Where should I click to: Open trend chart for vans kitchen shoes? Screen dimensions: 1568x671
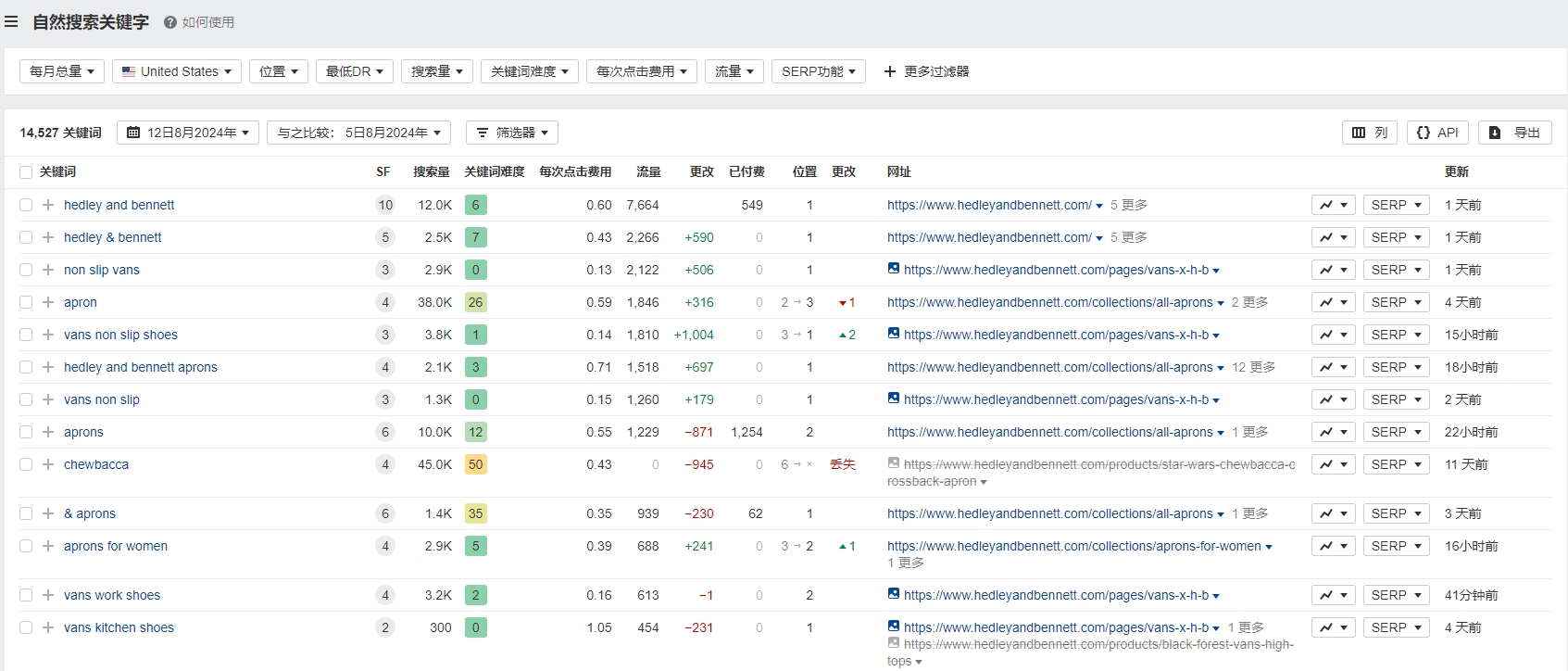click(1334, 627)
